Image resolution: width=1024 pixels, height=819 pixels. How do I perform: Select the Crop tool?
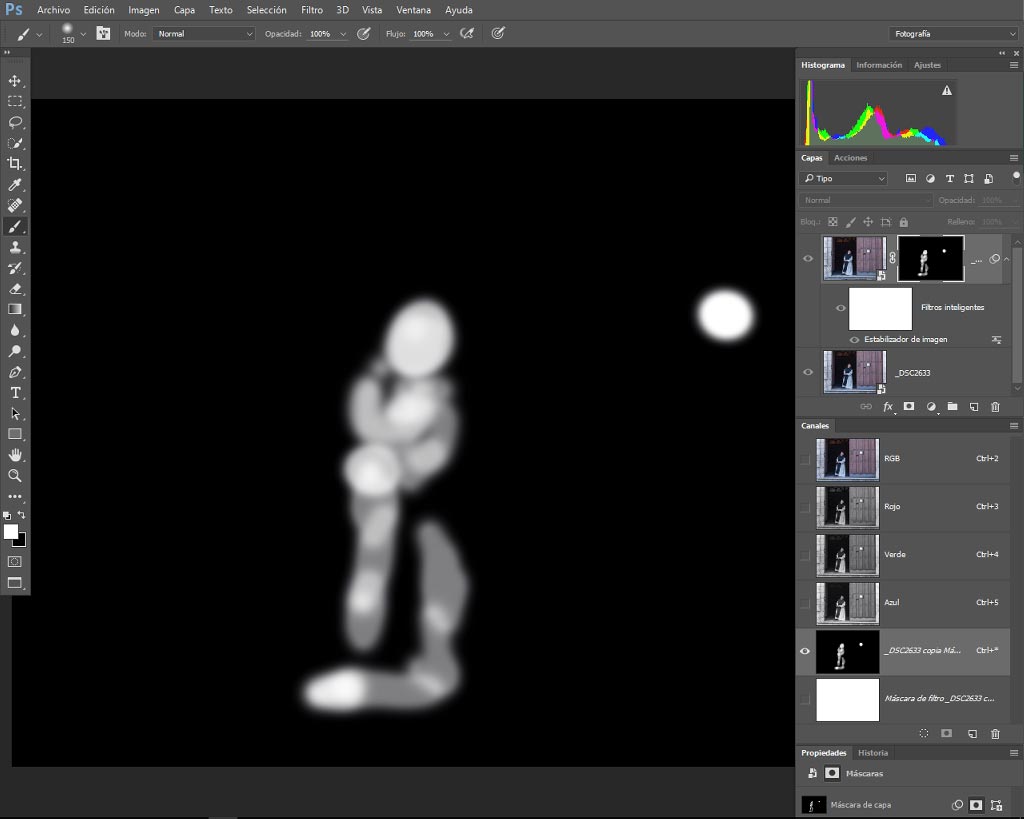point(14,164)
